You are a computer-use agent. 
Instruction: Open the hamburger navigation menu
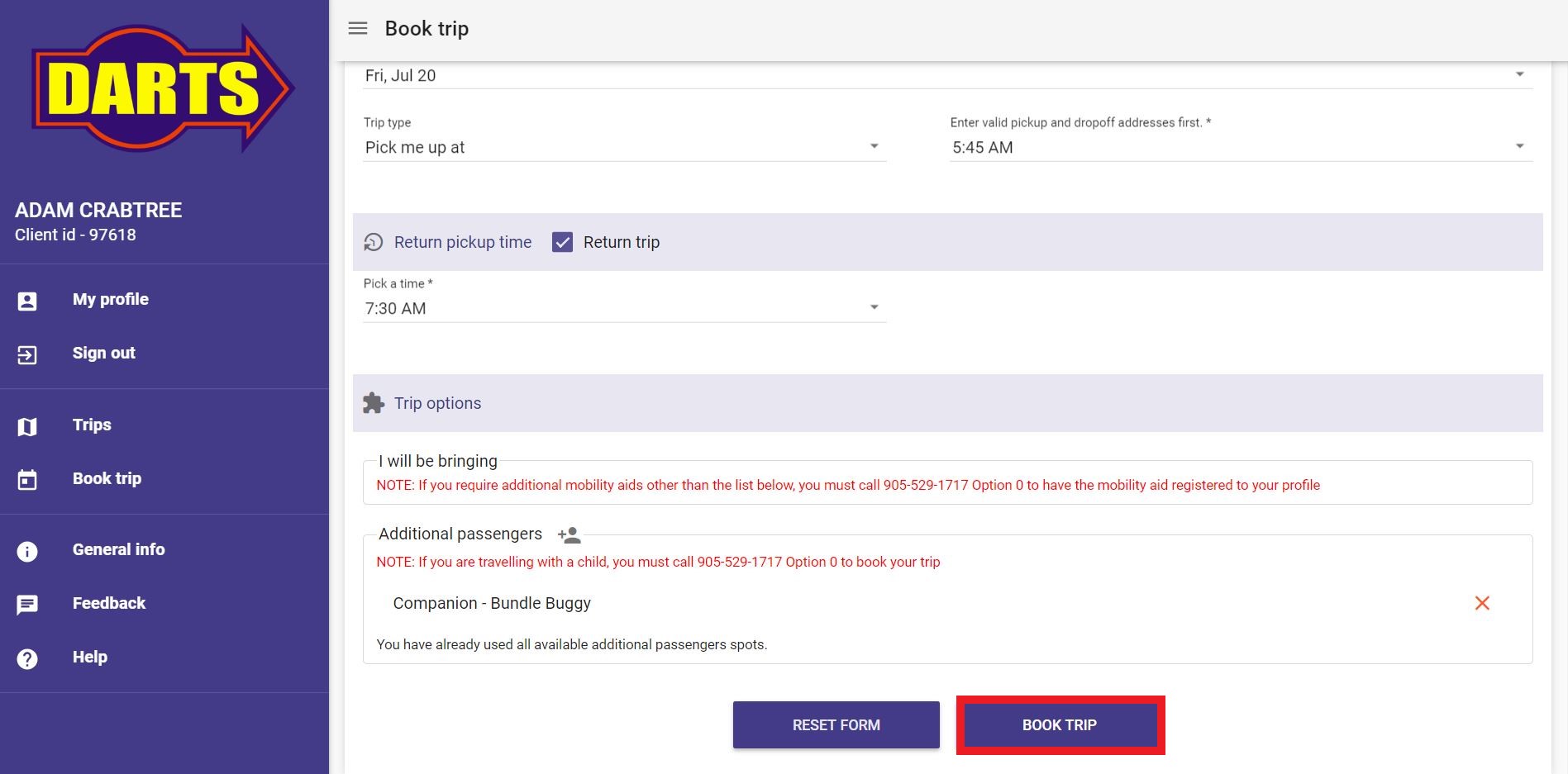[358, 28]
